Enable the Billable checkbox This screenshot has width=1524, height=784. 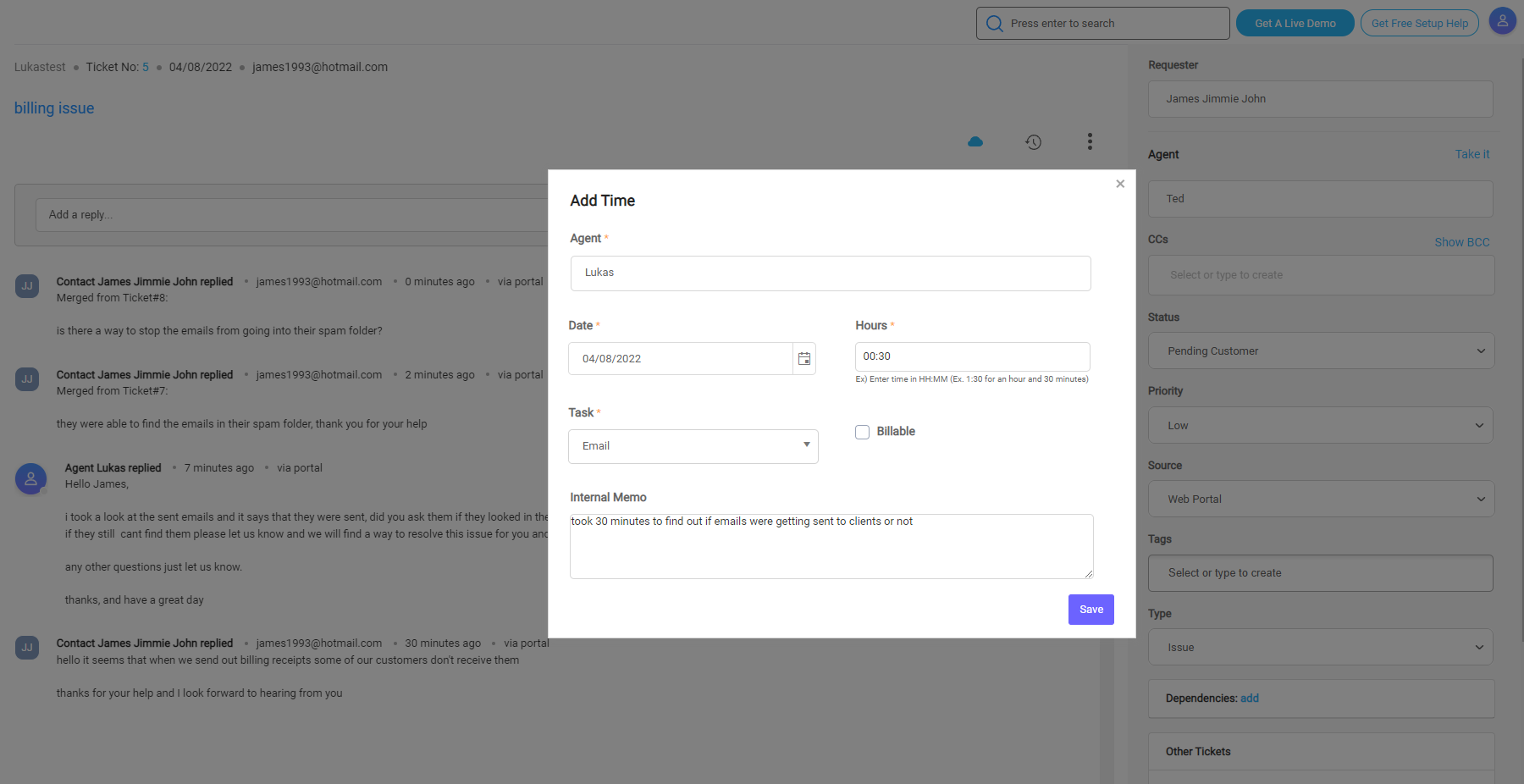[862, 432]
